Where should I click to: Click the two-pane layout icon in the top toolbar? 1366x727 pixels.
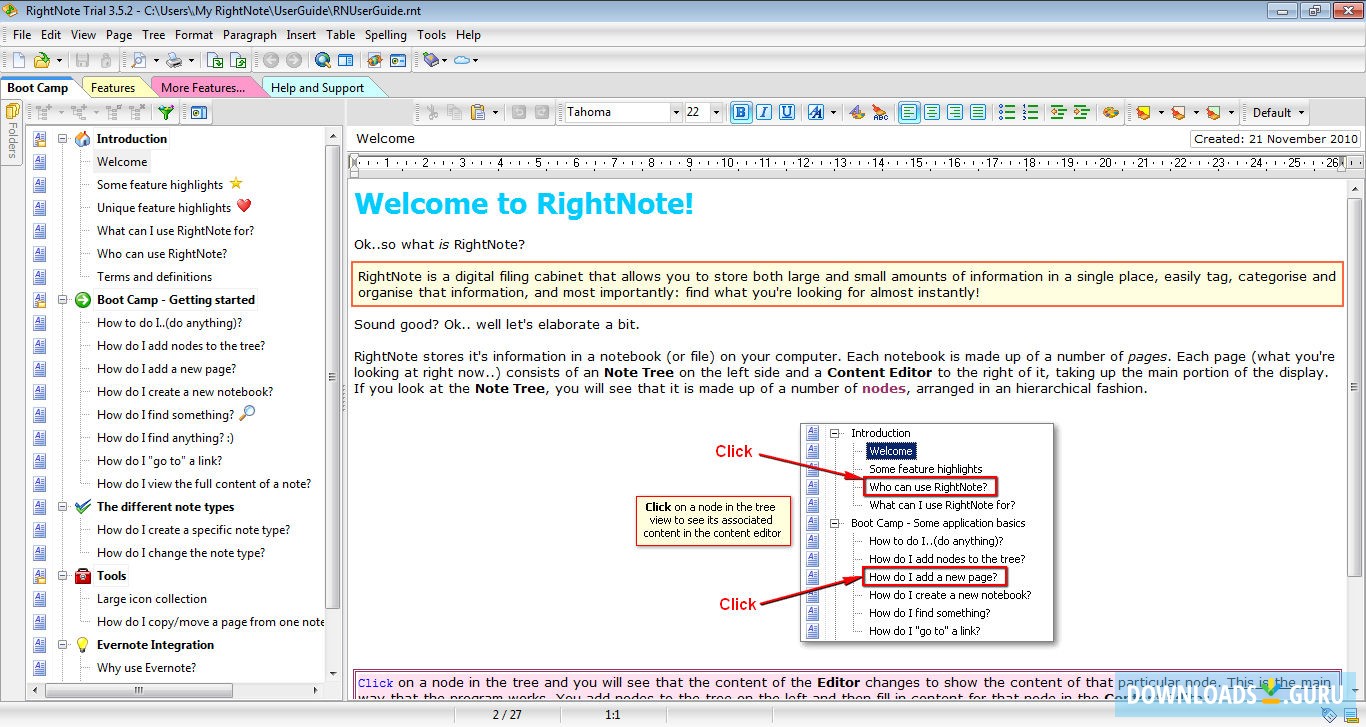[x=346, y=60]
